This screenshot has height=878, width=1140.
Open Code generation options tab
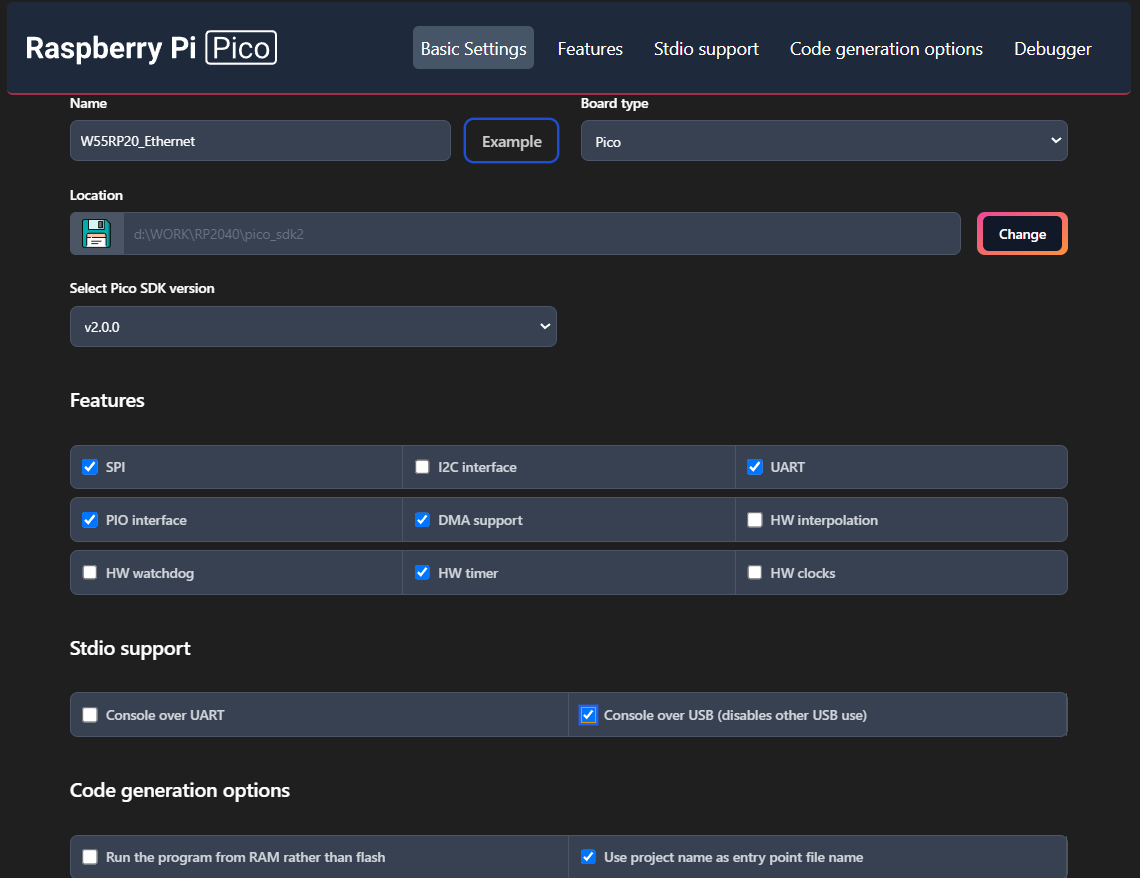click(886, 49)
